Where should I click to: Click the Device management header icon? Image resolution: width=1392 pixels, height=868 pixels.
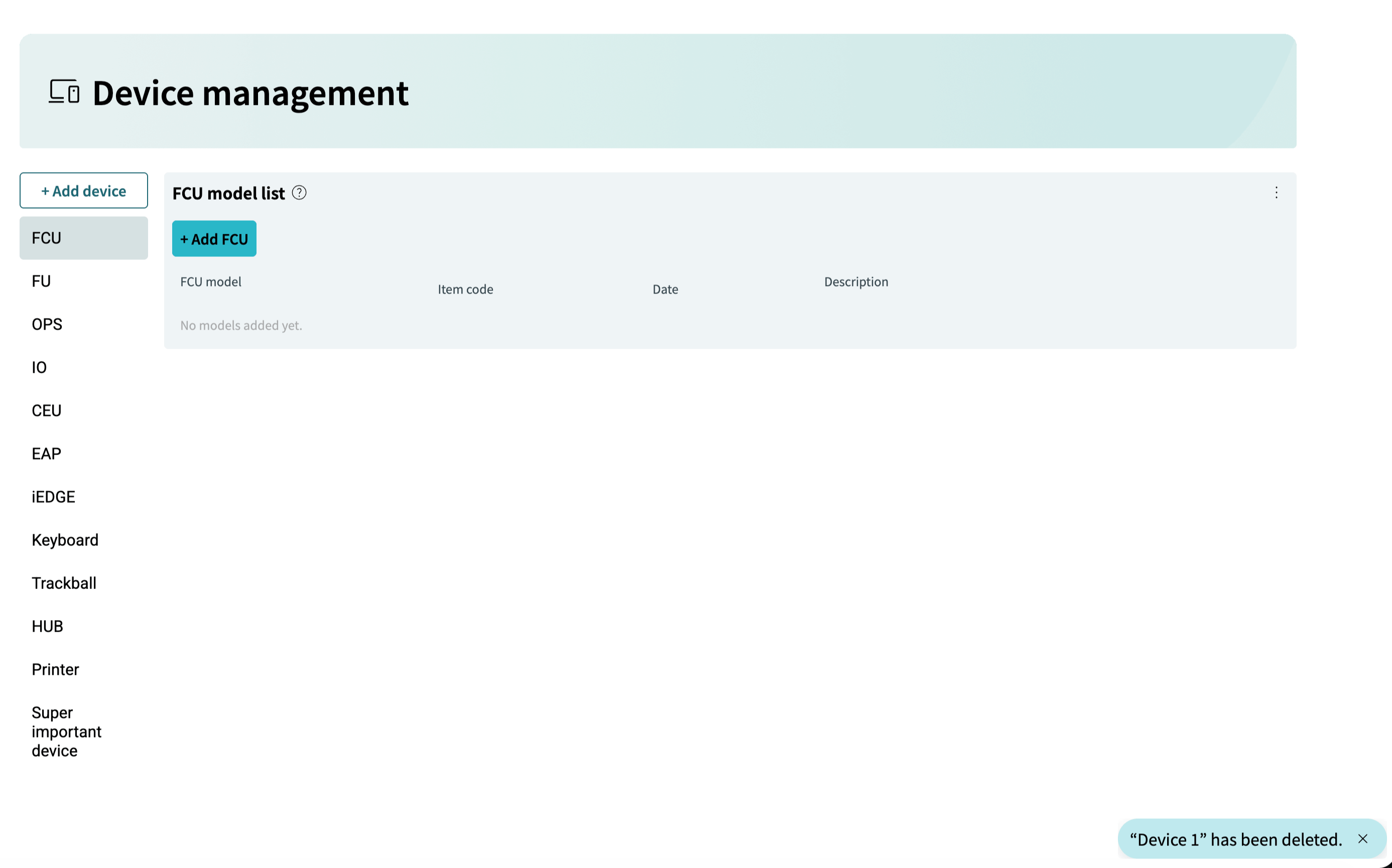(x=64, y=92)
